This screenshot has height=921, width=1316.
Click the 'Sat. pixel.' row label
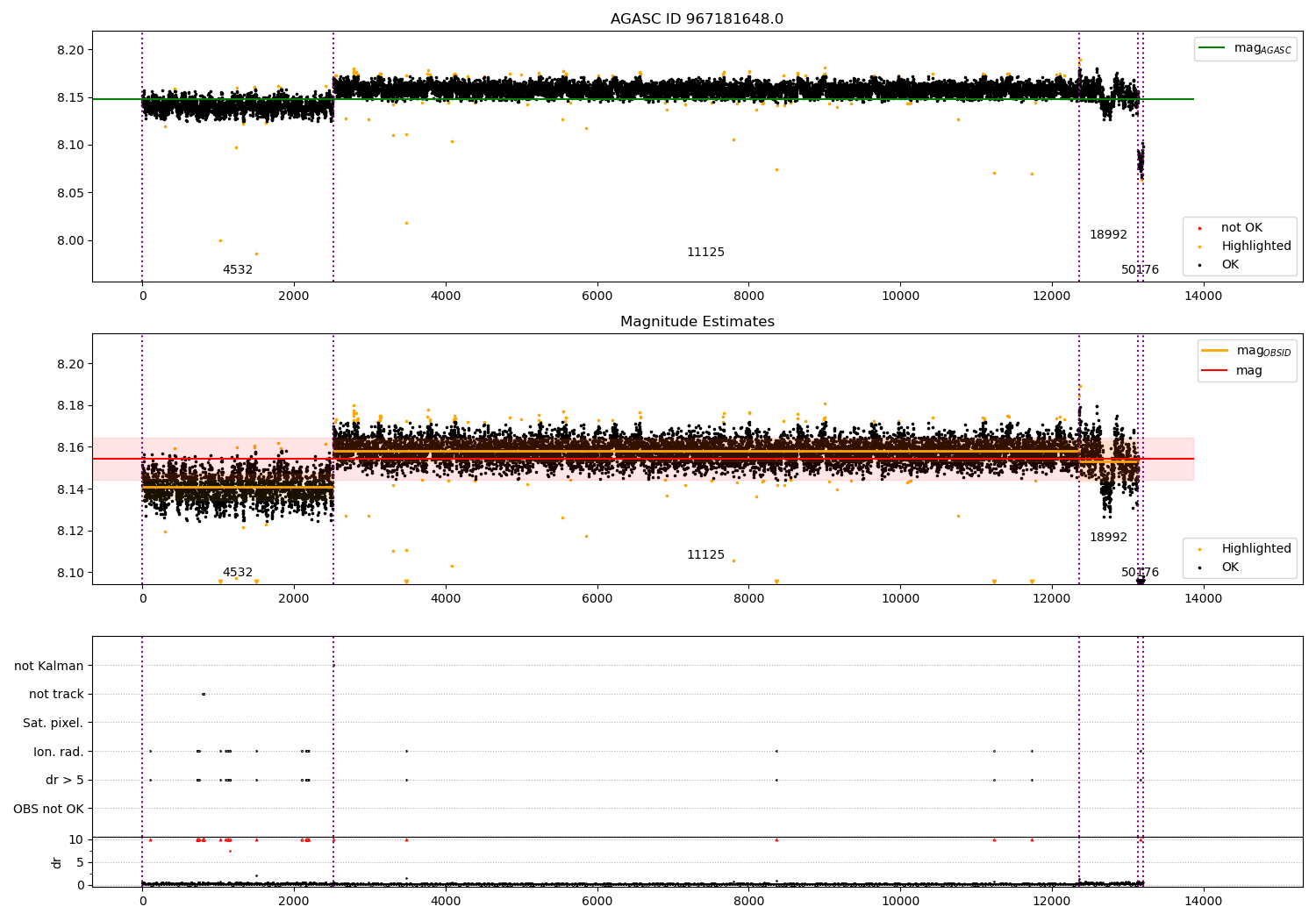pyautogui.click(x=54, y=724)
